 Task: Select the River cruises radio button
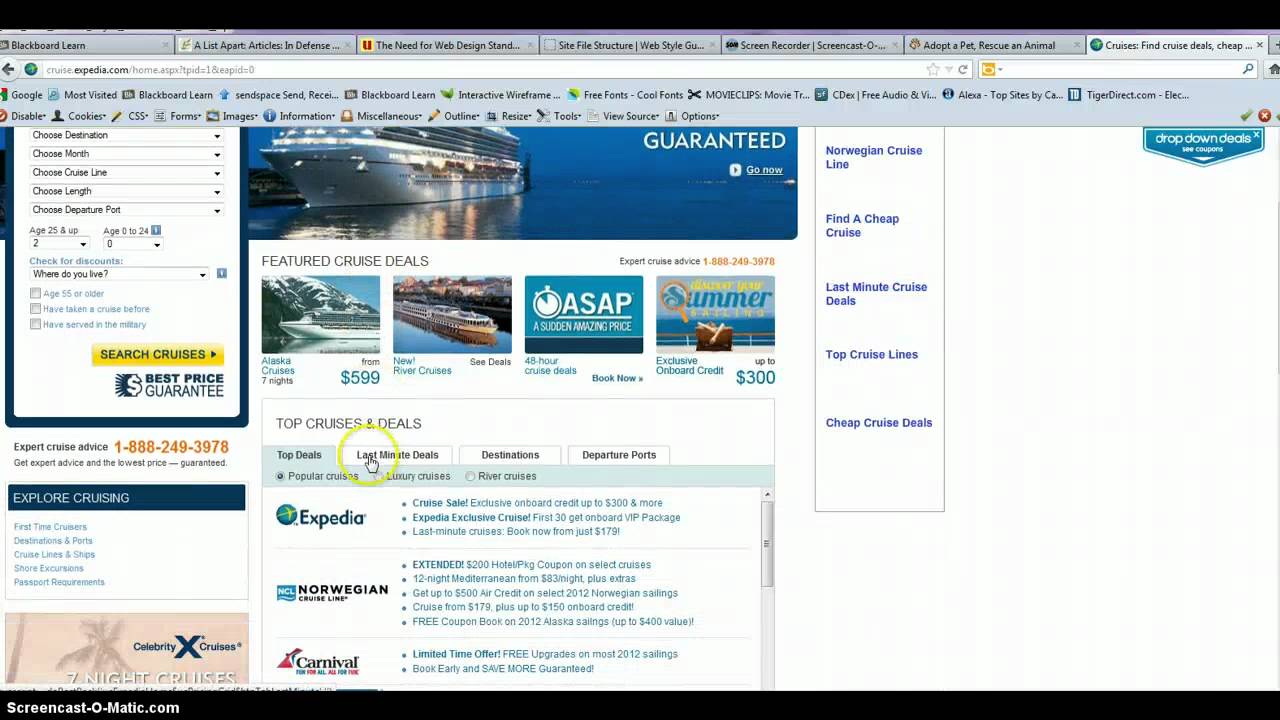[470, 476]
